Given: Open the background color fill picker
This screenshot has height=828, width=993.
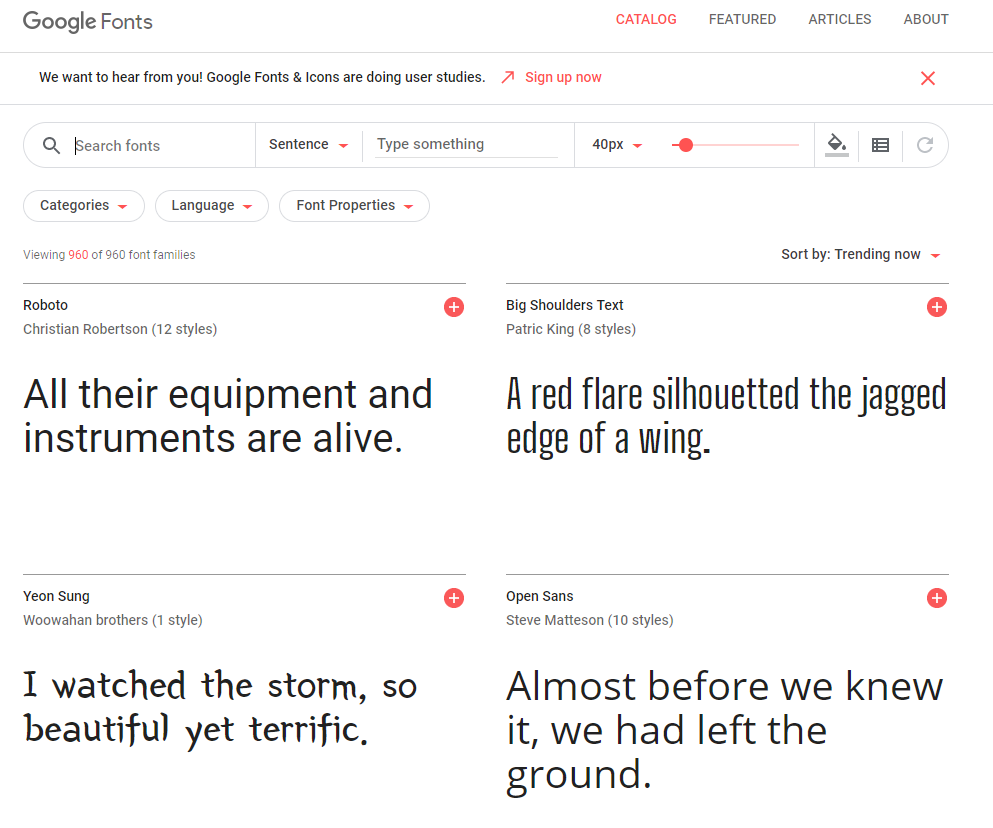Looking at the screenshot, I should (837, 145).
